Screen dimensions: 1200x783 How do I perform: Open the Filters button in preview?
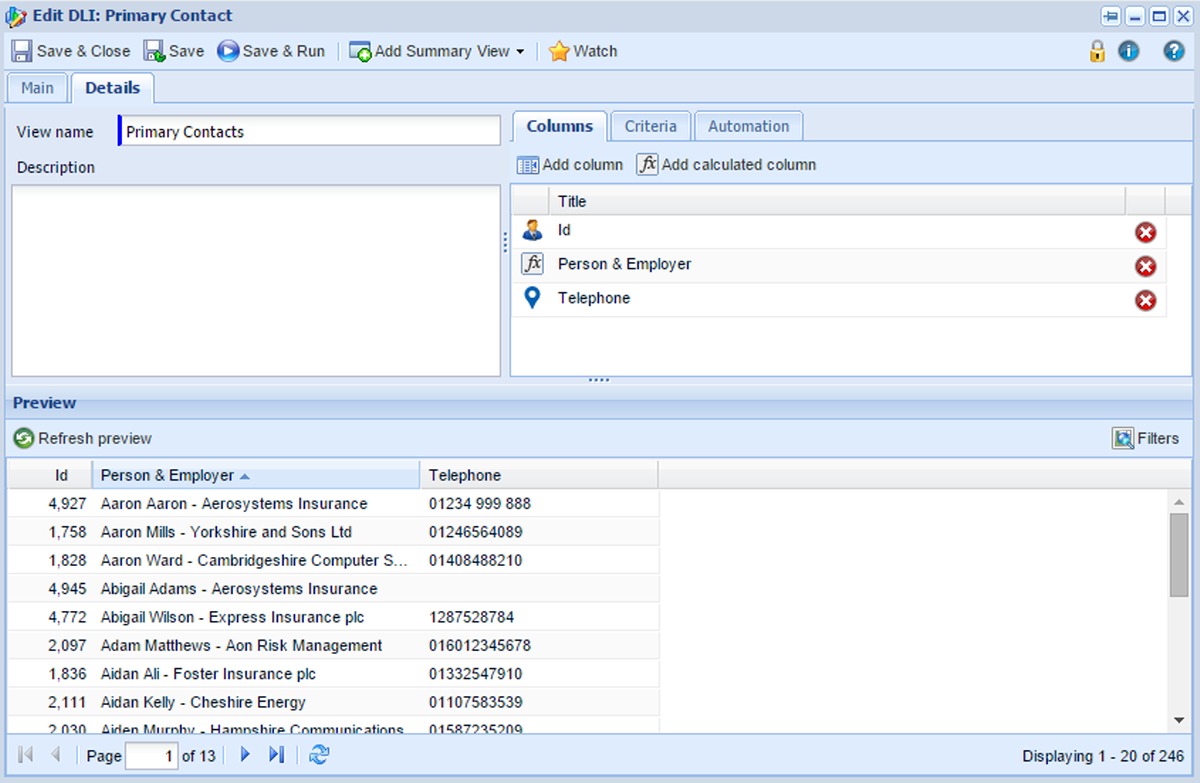pos(1146,438)
